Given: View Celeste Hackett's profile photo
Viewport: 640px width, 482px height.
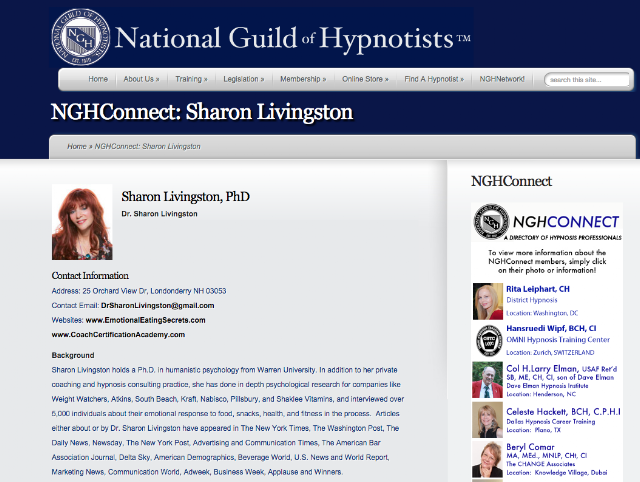Looking at the screenshot, I should [x=487, y=420].
